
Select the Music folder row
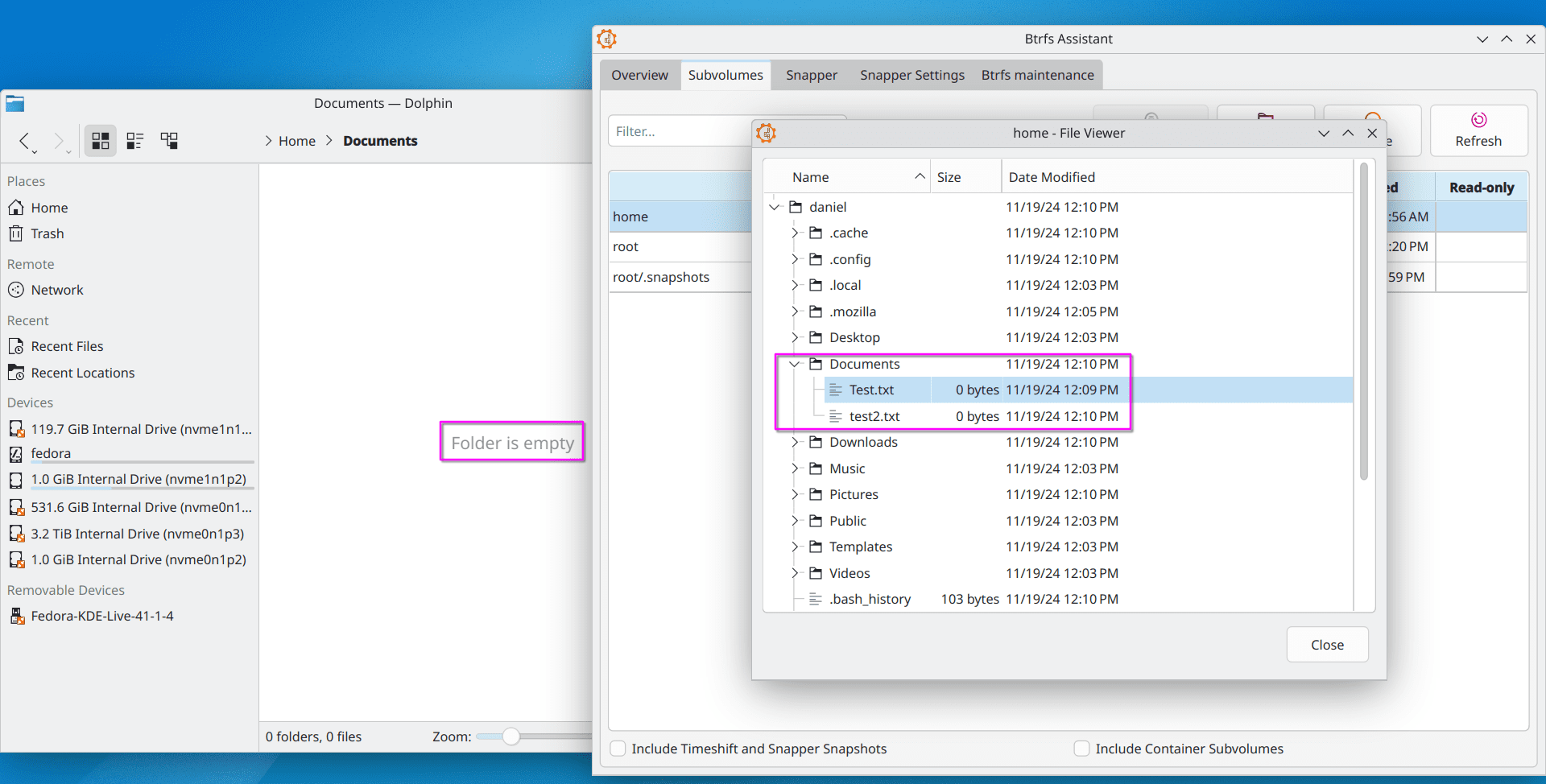coord(1057,468)
